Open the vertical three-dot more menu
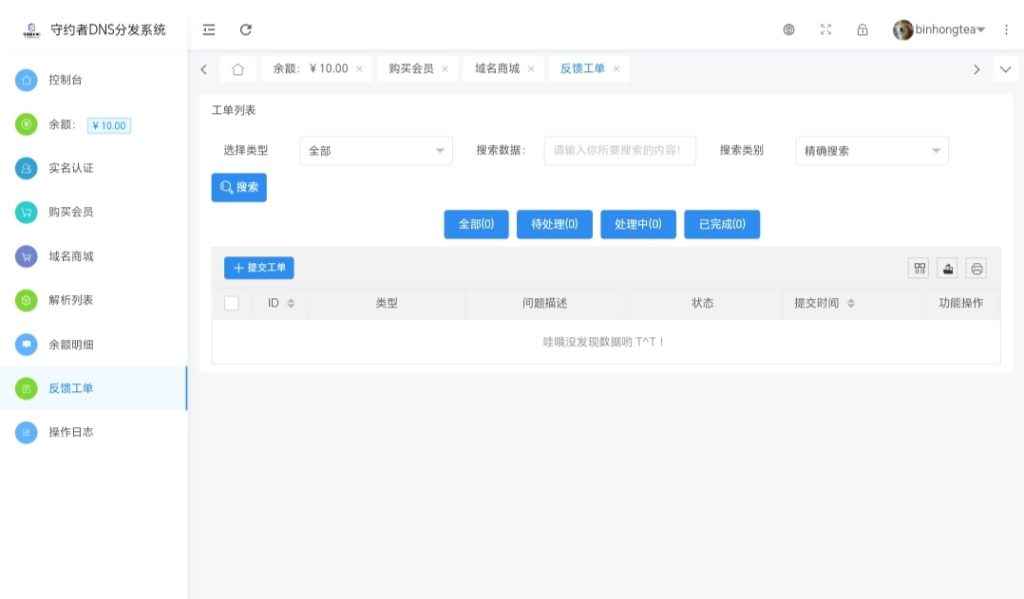The width and height of the screenshot is (1024, 599). click(x=1006, y=29)
